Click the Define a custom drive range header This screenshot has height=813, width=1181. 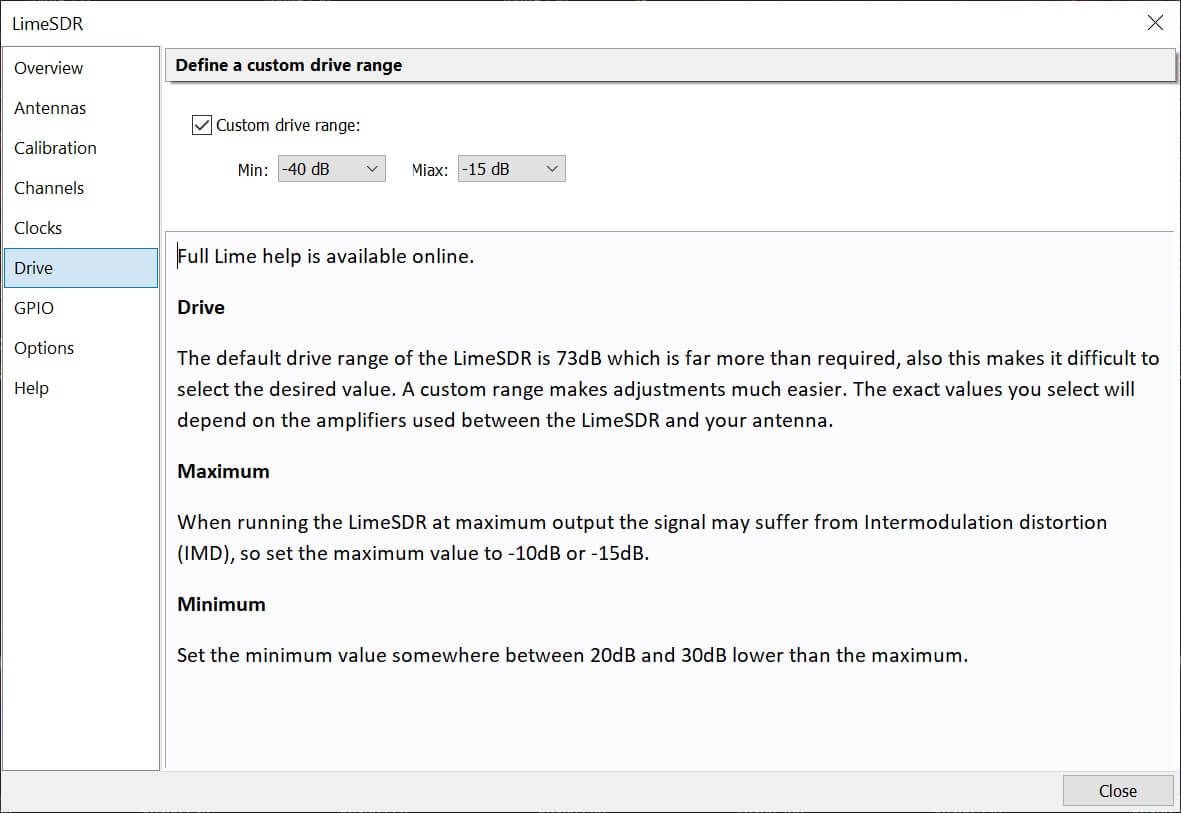(289, 64)
